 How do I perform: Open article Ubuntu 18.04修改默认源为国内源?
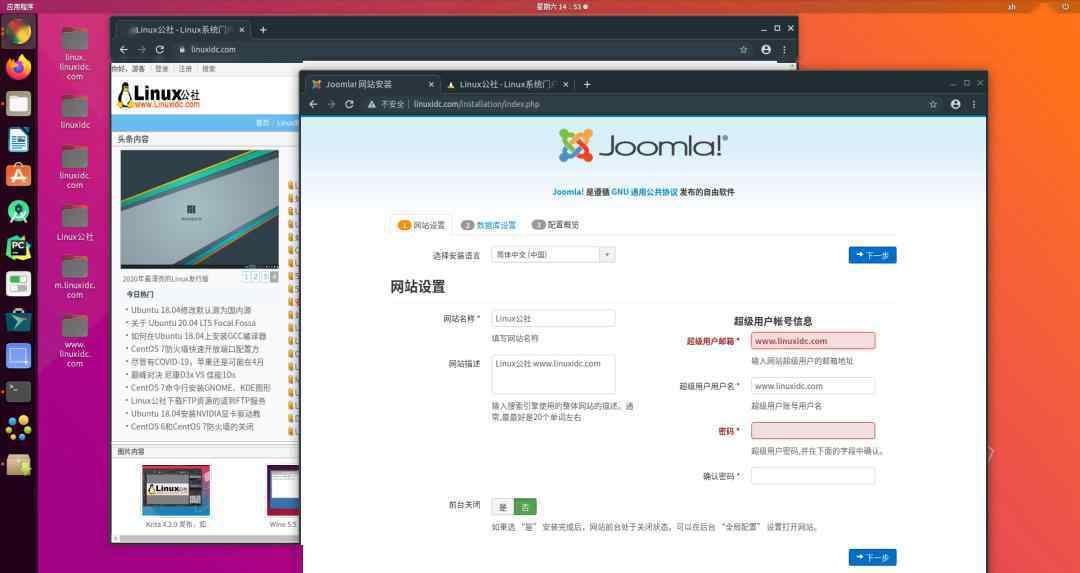pyautogui.click(x=191, y=310)
